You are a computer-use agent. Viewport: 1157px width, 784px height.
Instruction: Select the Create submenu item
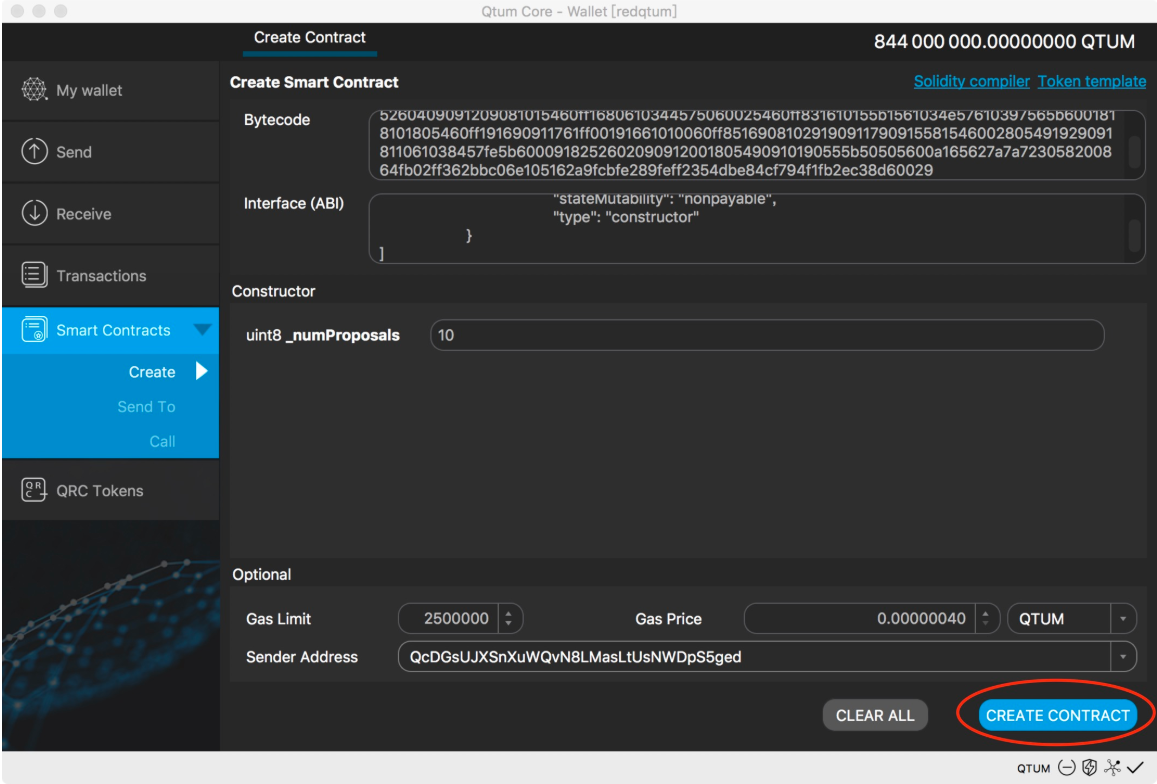click(152, 372)
